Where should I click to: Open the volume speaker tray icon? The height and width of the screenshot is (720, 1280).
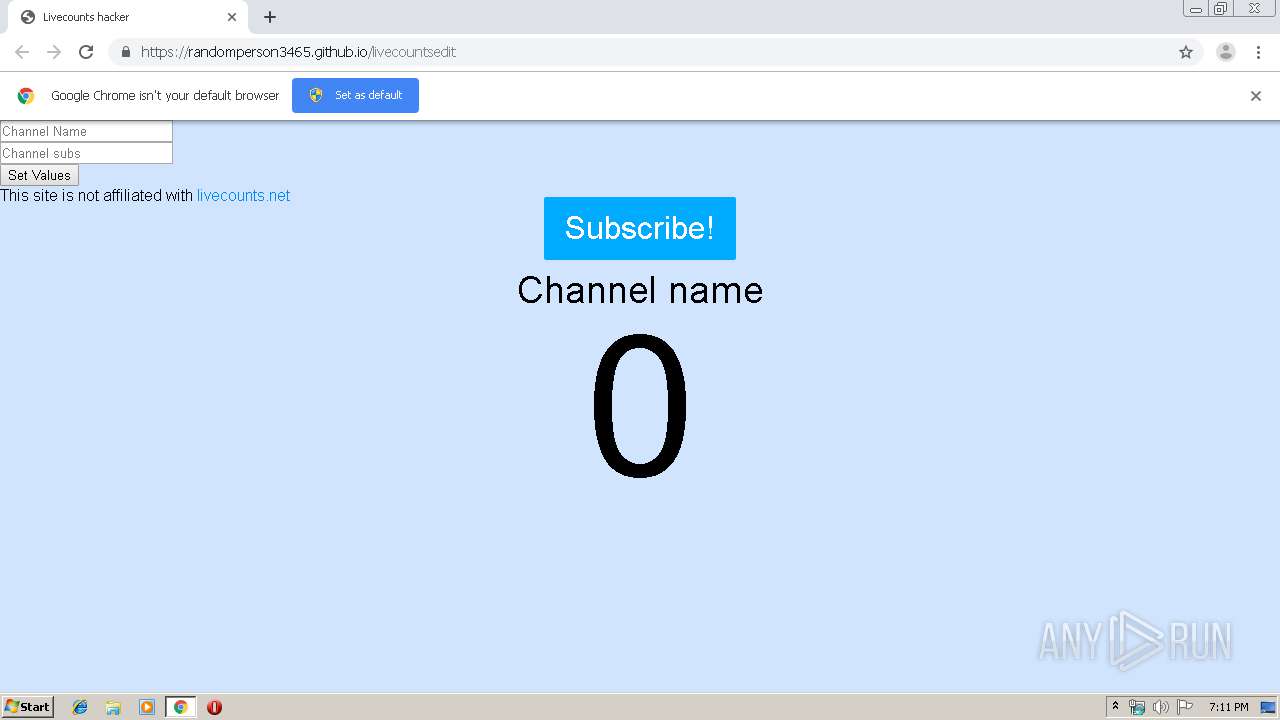(1161, 707)
